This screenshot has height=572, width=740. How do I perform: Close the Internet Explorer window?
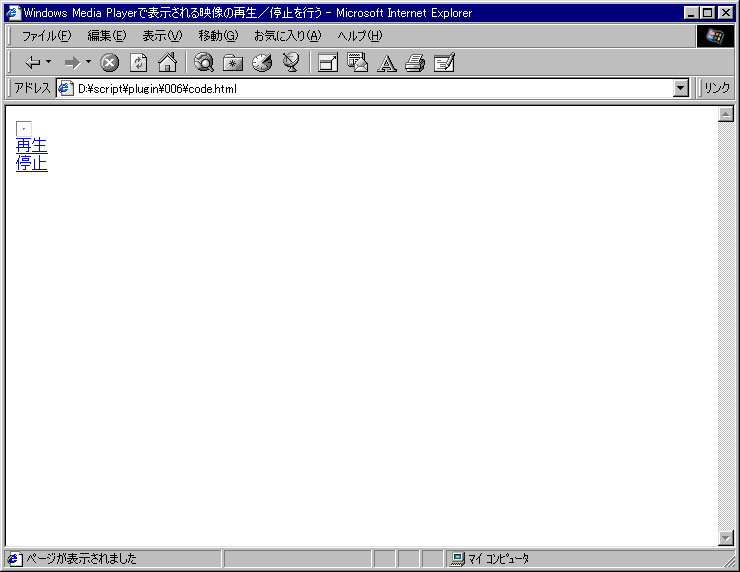(725, 13)
